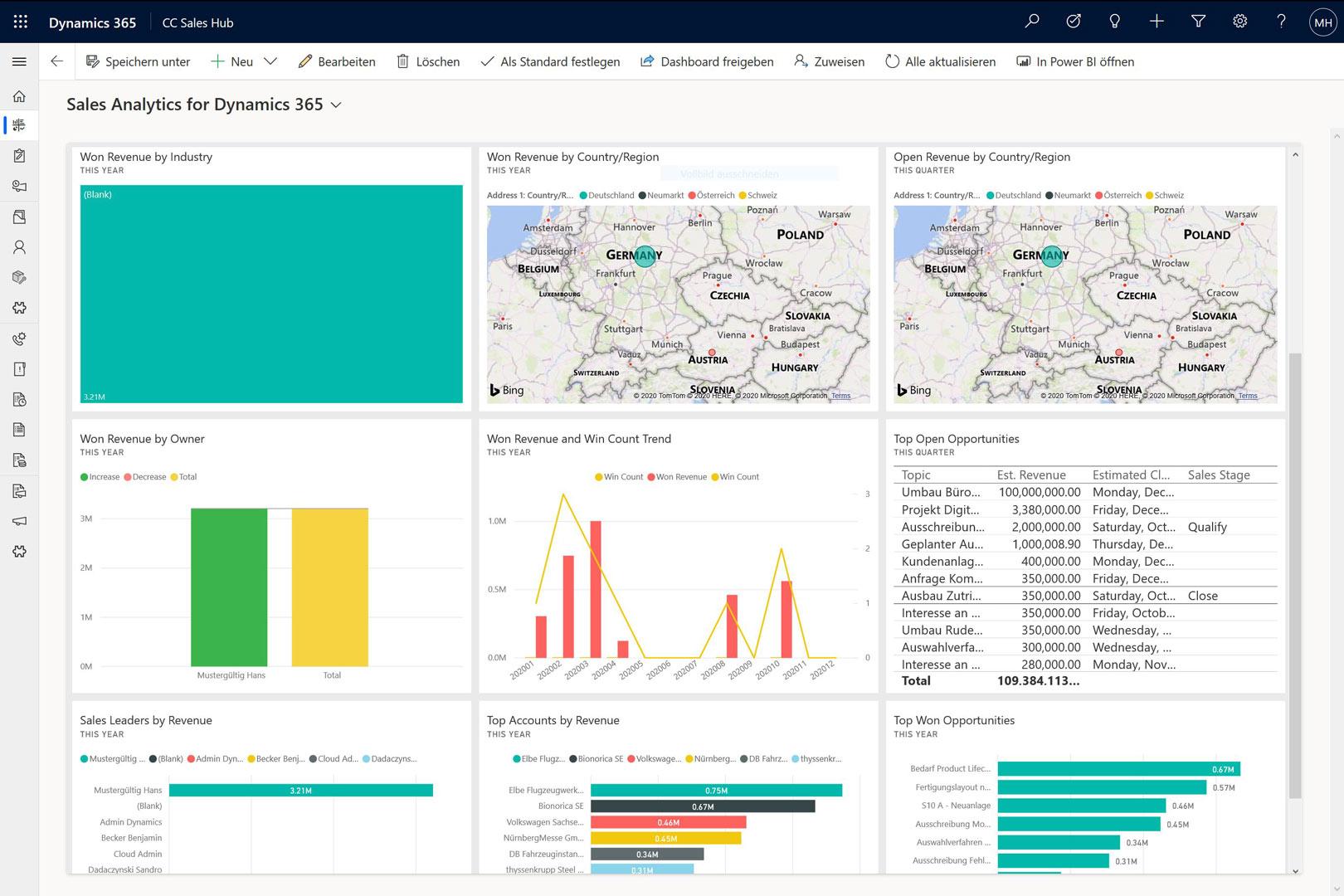1344x896 pixels.
Task: Click the Sales Stage column header
Action: coord(1219,475)
